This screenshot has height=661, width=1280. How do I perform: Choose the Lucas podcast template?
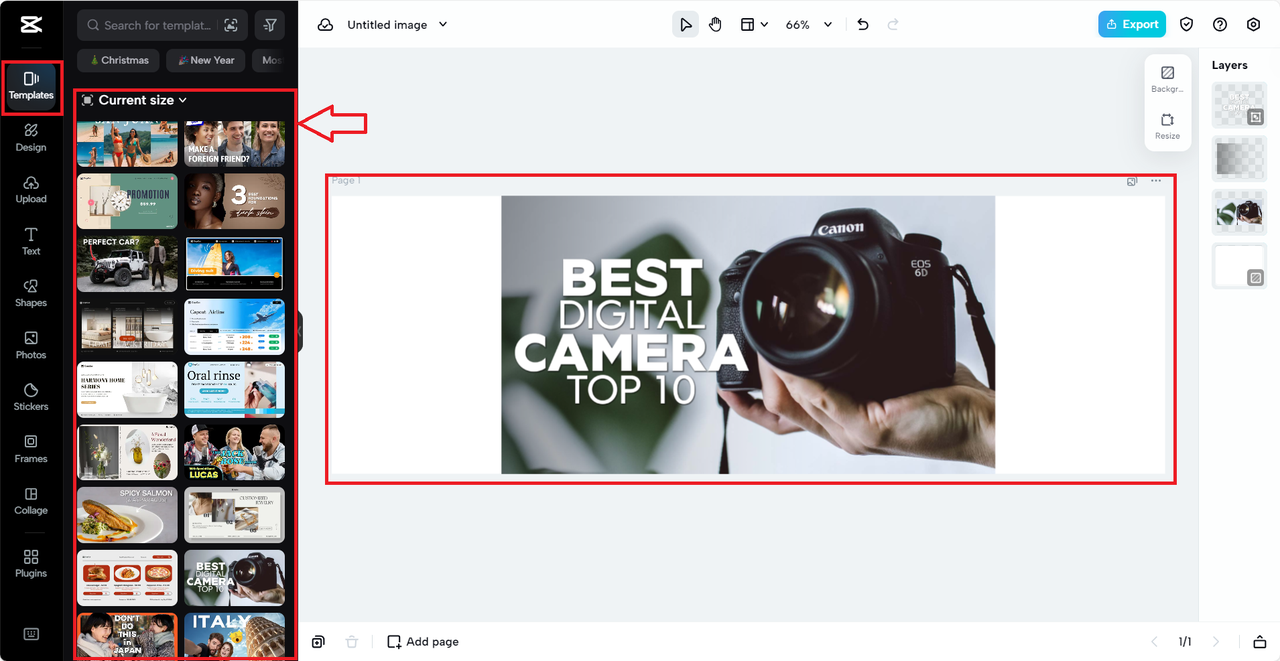pos(234,452)
